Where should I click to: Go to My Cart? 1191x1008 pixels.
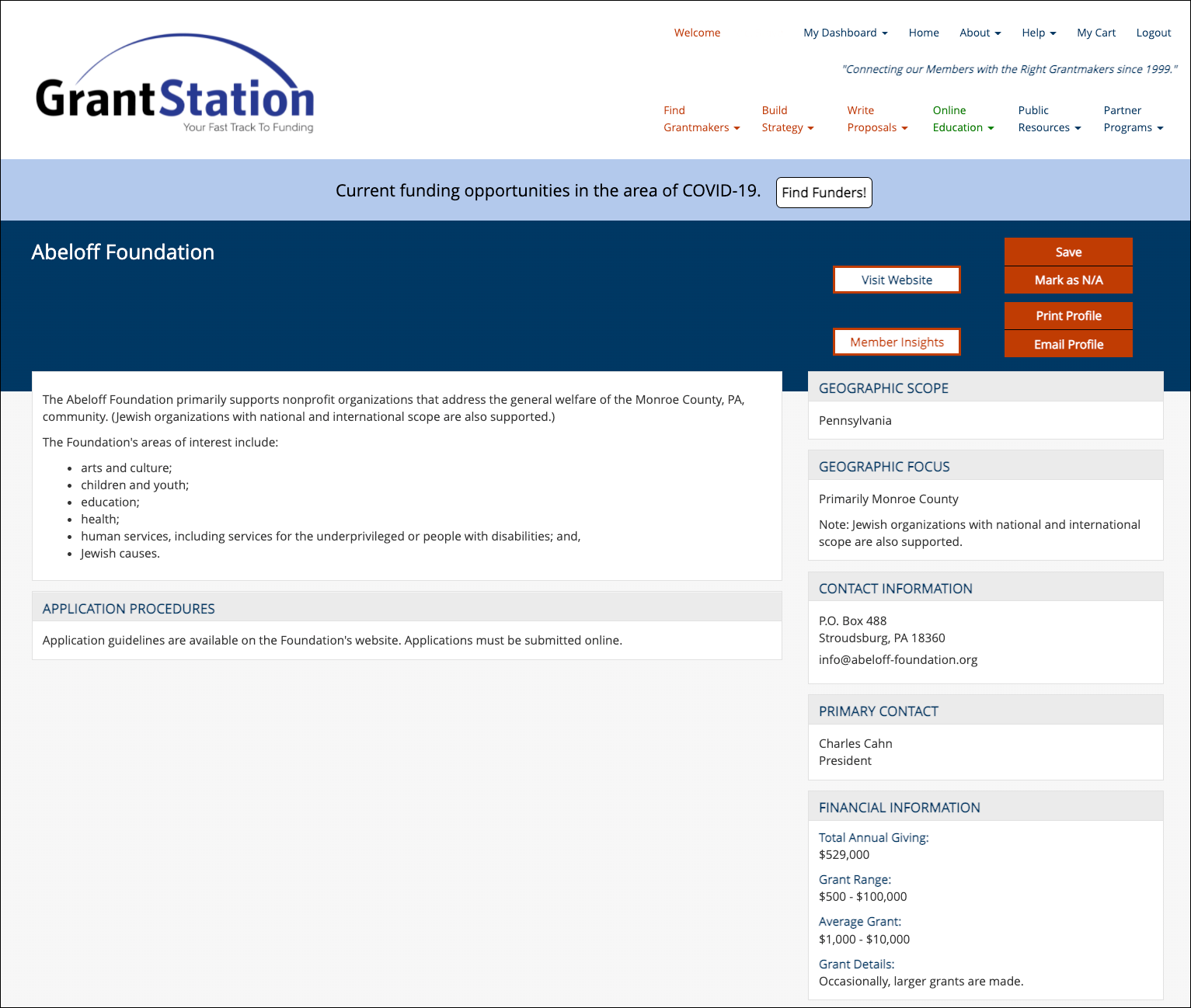pyautogui.click(x=1096, y=33)
